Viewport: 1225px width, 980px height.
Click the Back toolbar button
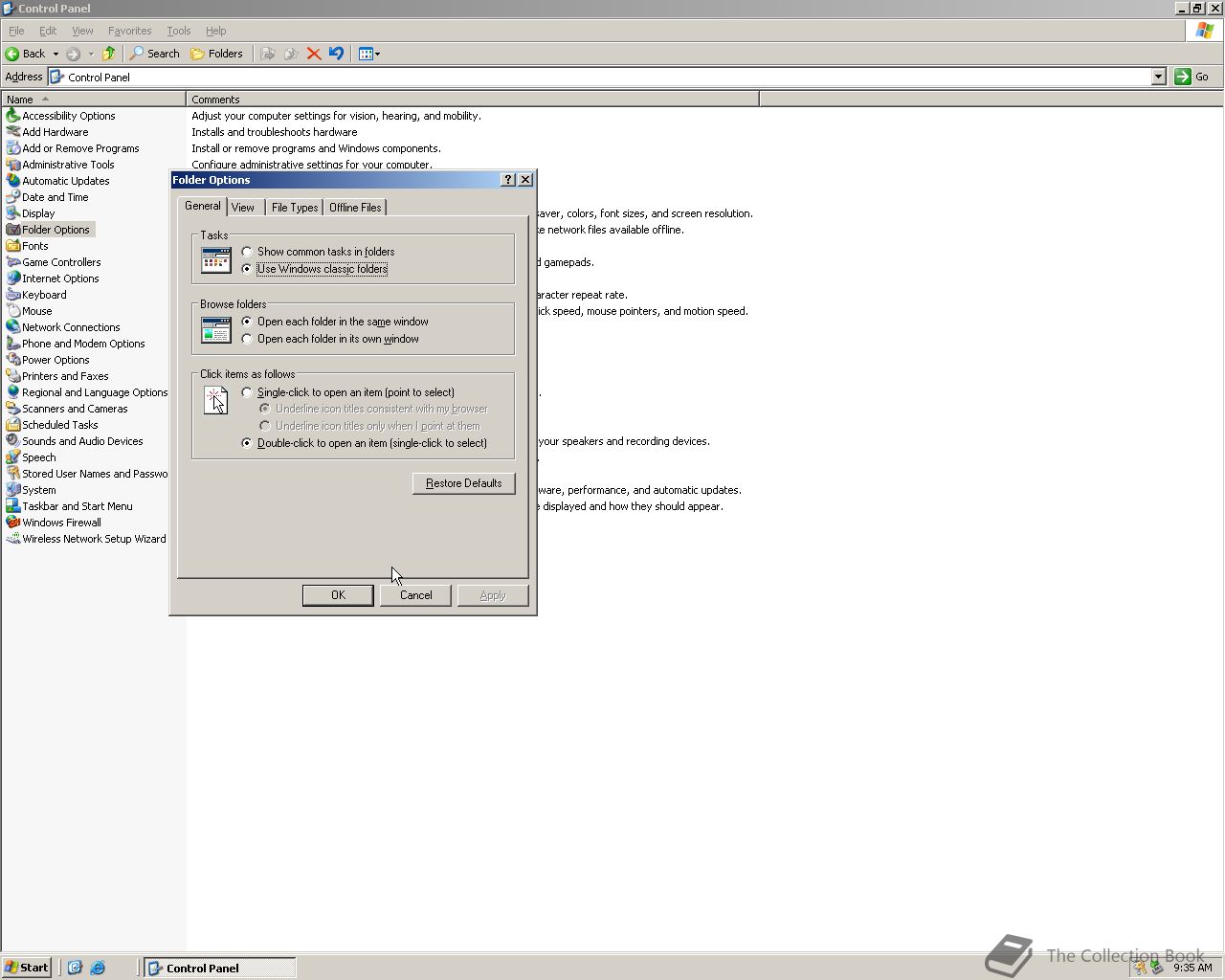[x=26, y=54]
